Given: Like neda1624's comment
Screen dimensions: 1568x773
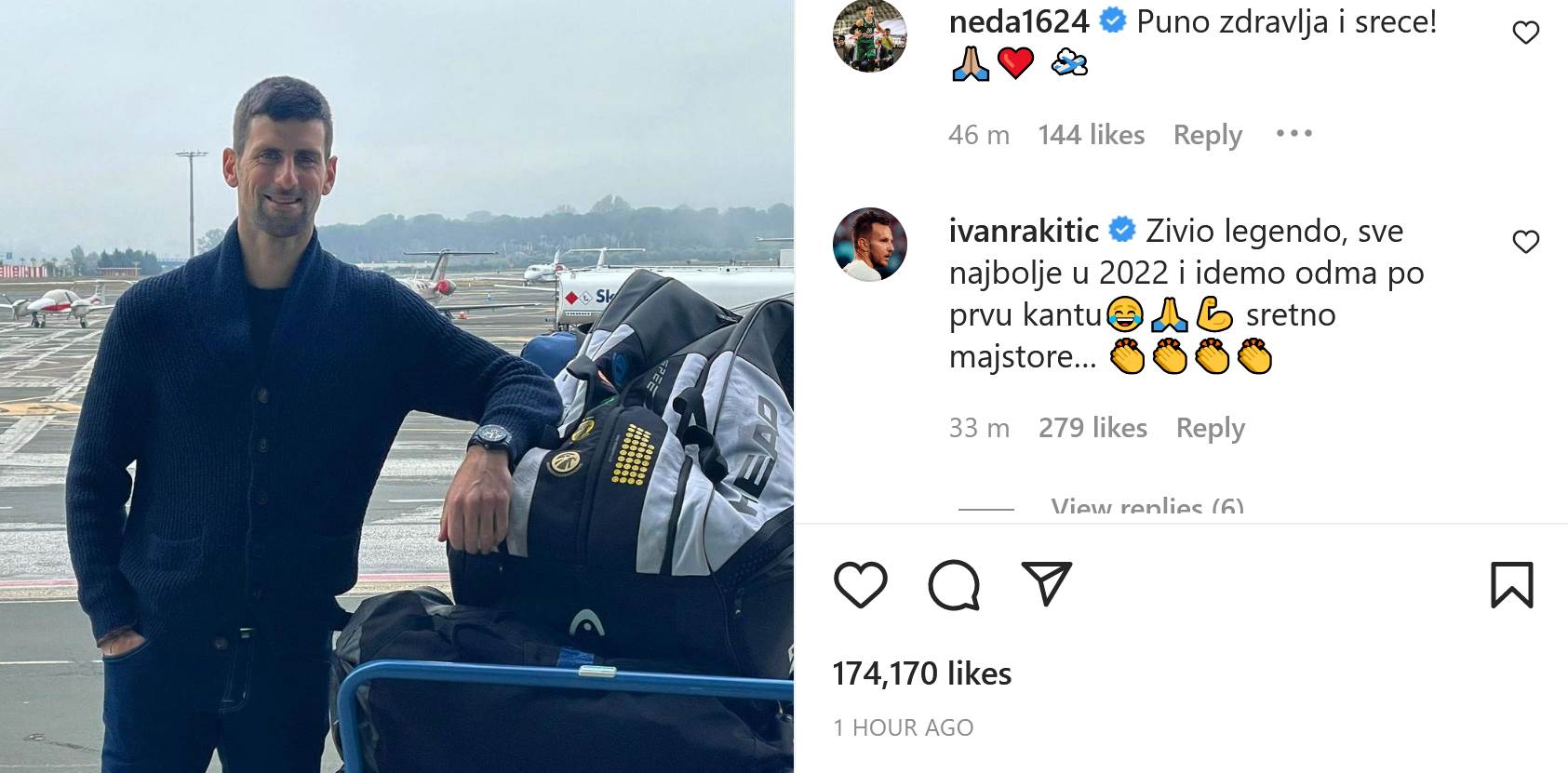Looking at the screenshot, I should [x=1525, y=33].
